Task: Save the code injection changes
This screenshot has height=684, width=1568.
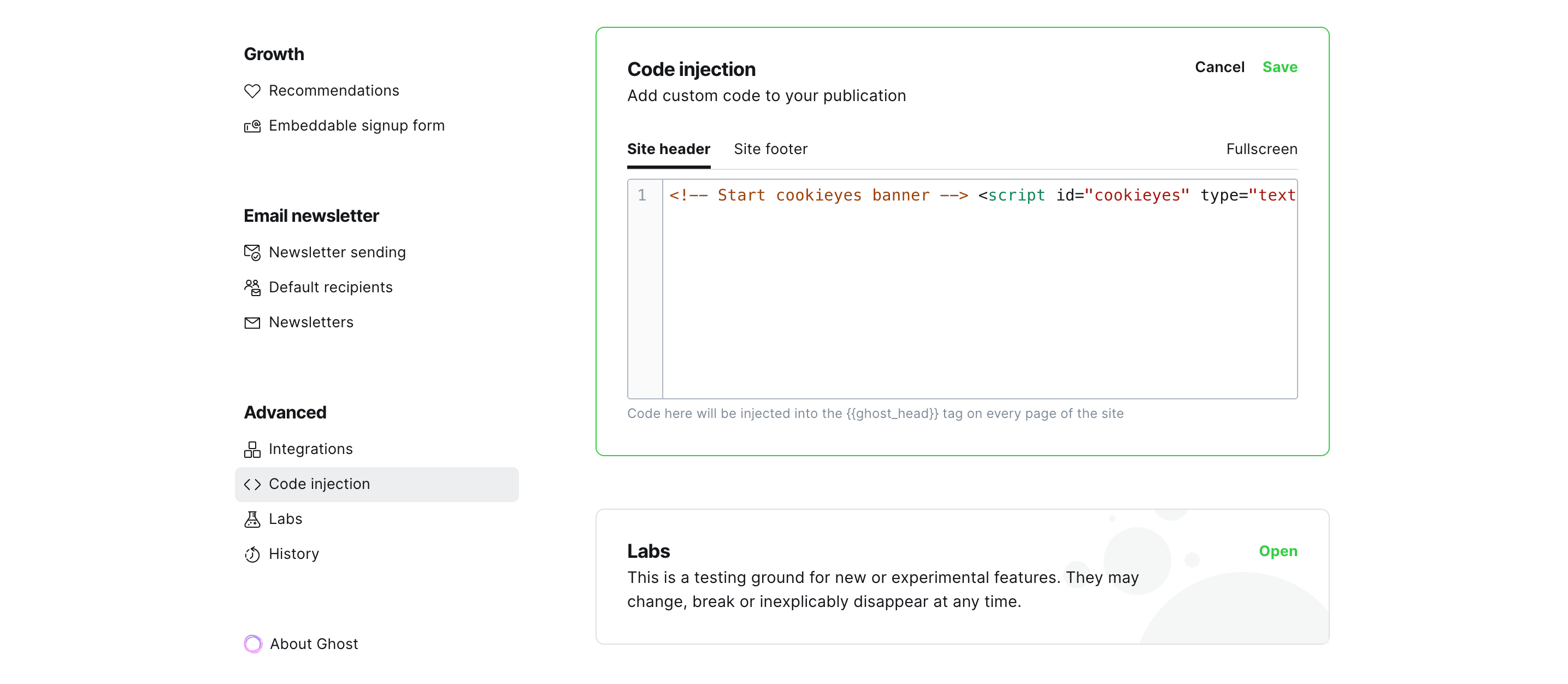Action: click(x=1280, y=67)
